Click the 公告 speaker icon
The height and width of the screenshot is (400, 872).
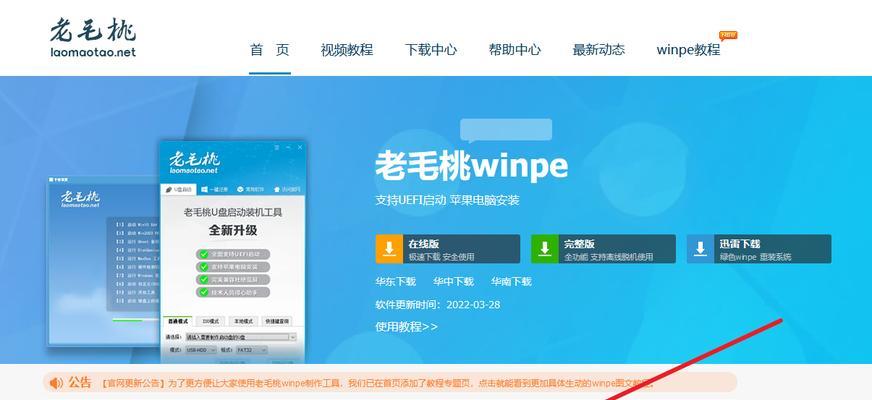[x=56, y=383]
